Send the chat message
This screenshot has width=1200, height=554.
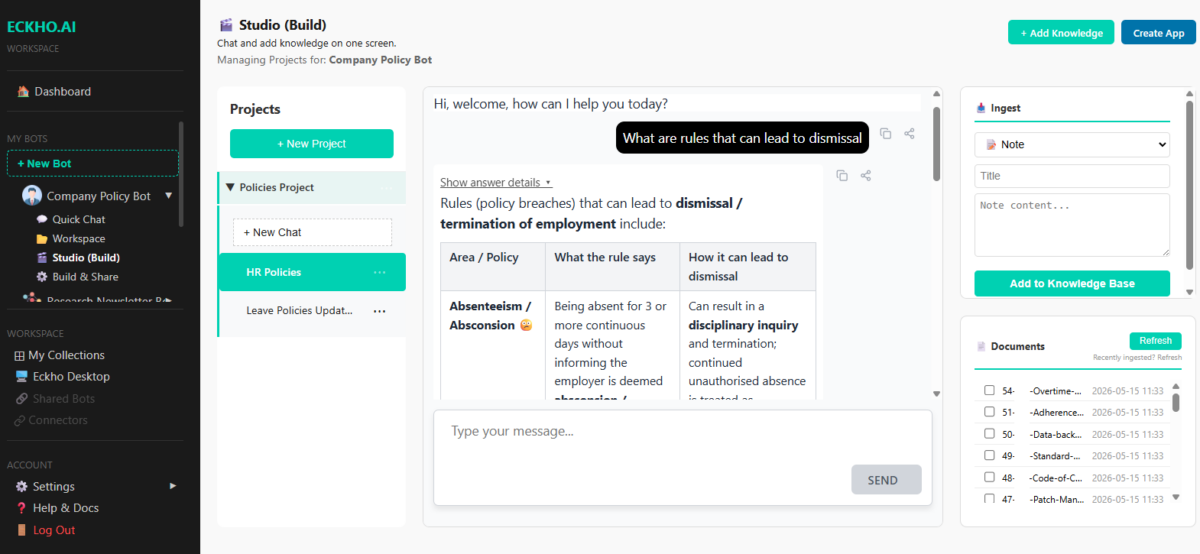(x=886, y=480)
